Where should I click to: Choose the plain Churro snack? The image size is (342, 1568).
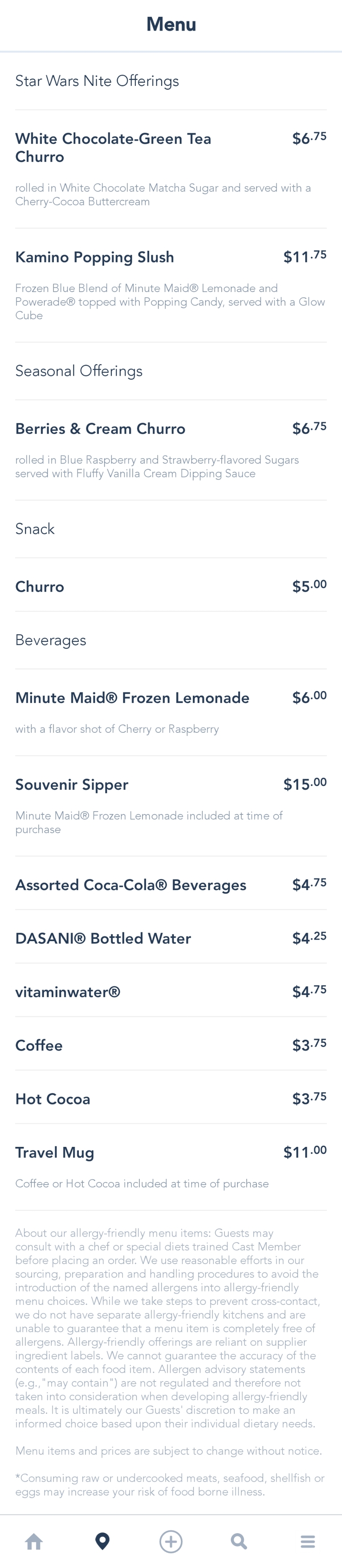pyautogui.click(x=40, y=587)
